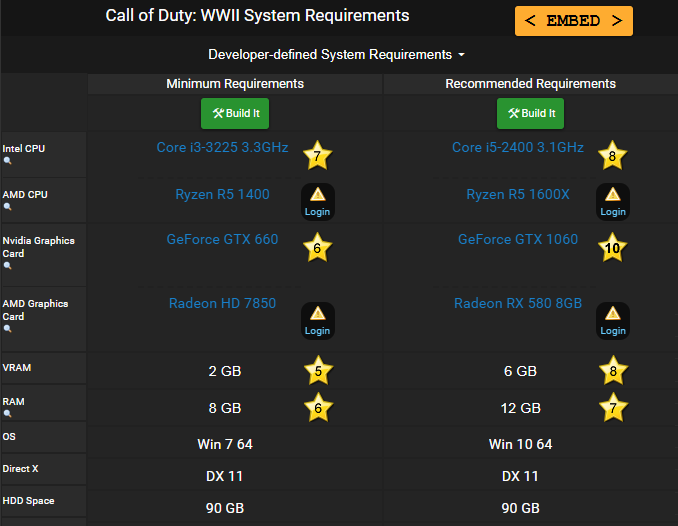Click star rating 7 beside Core i3-3225
678x526 pixels.
click(317, 155)
